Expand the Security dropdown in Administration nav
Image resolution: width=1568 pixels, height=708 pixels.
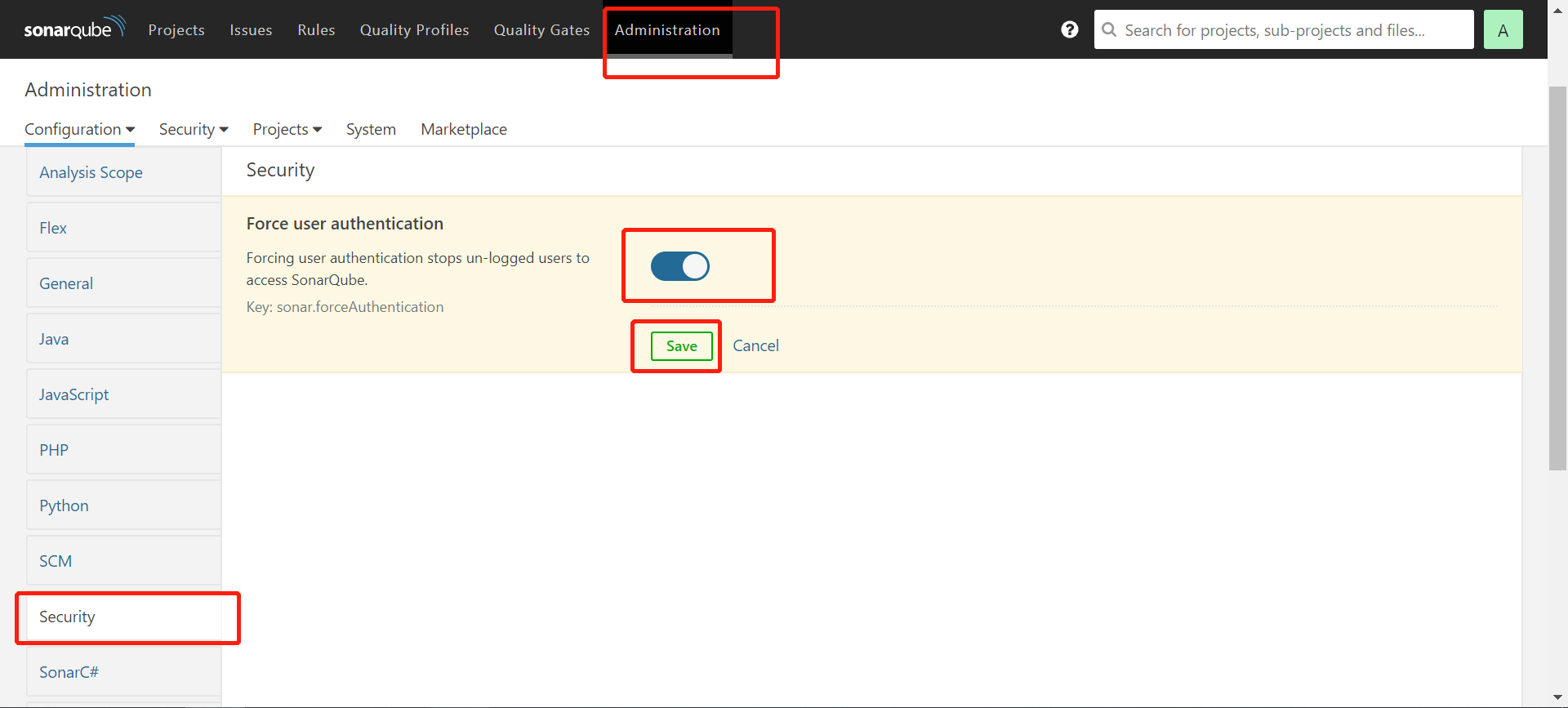coord(194,129)
